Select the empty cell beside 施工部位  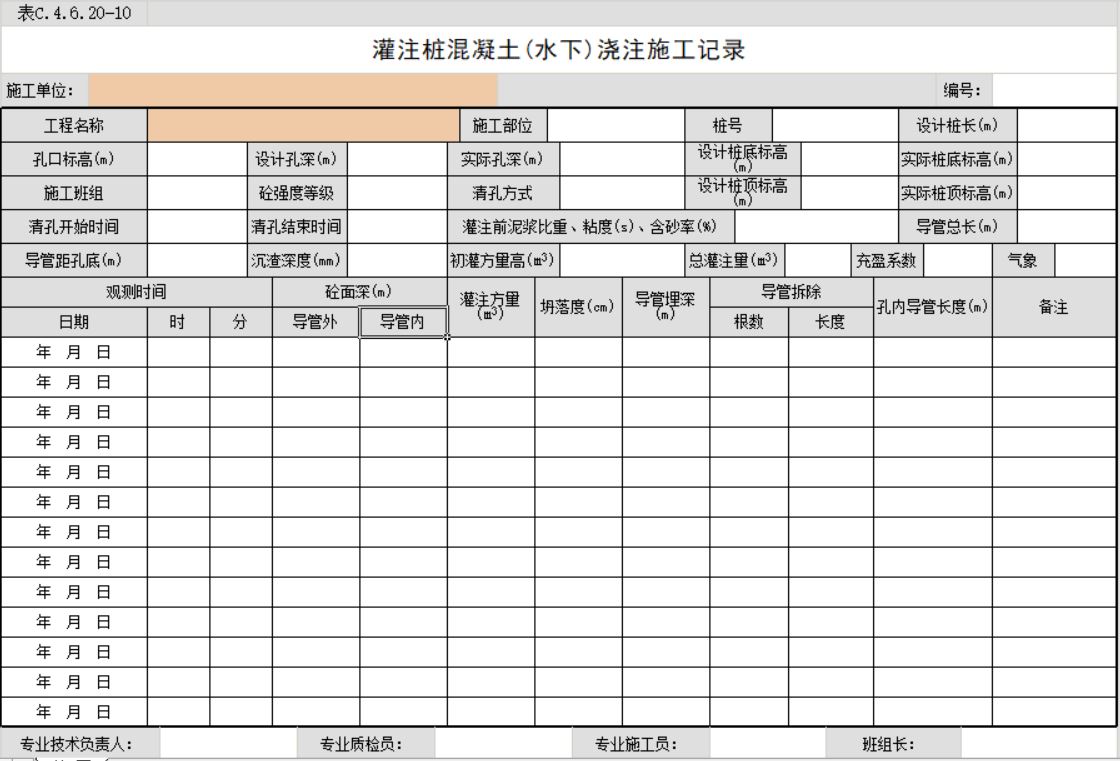(x=615, y=126)
